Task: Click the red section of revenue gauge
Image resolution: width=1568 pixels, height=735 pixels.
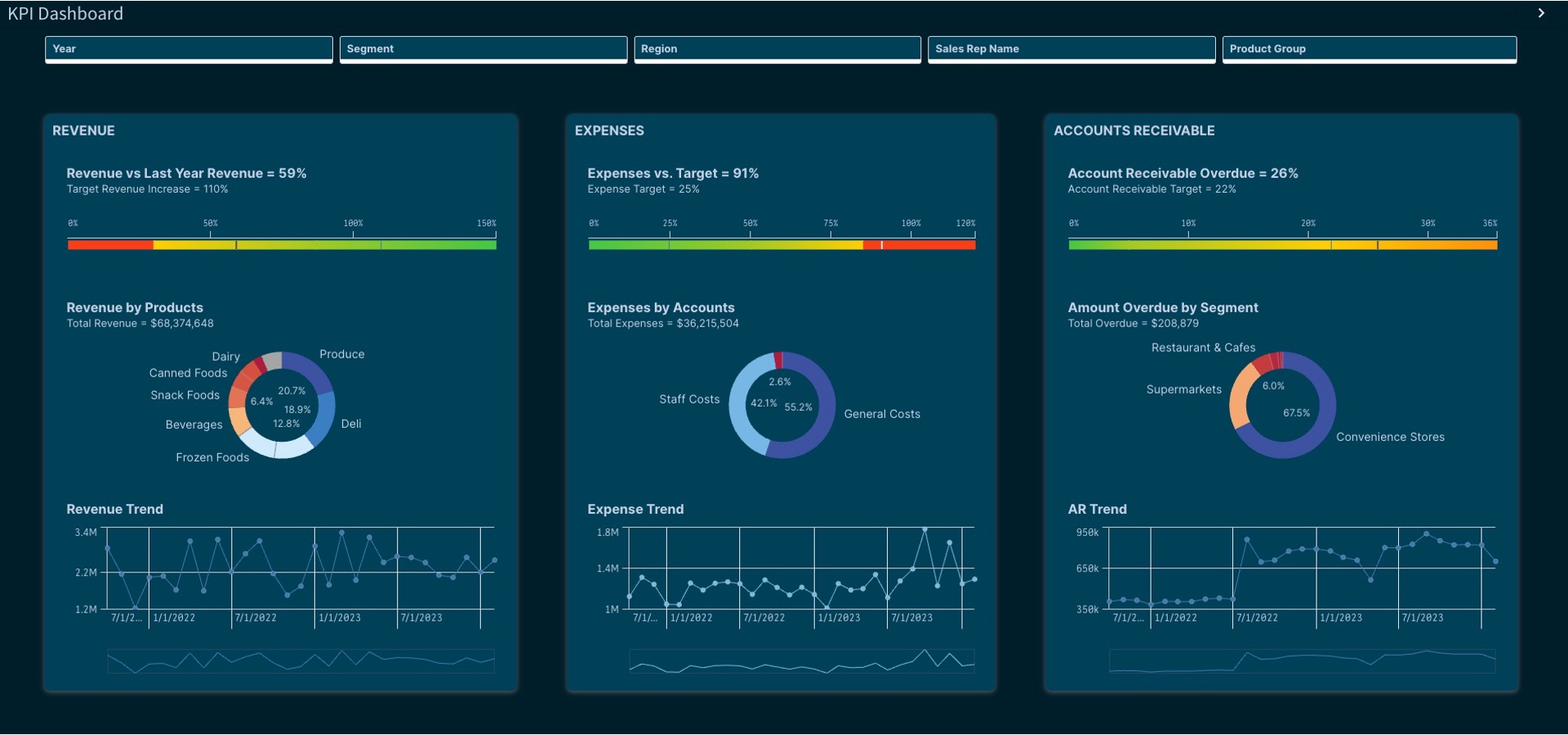Action: click(110, 245)
